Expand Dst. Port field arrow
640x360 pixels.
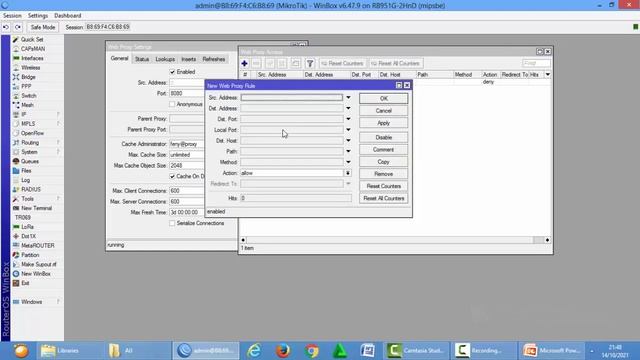(348, 119)
